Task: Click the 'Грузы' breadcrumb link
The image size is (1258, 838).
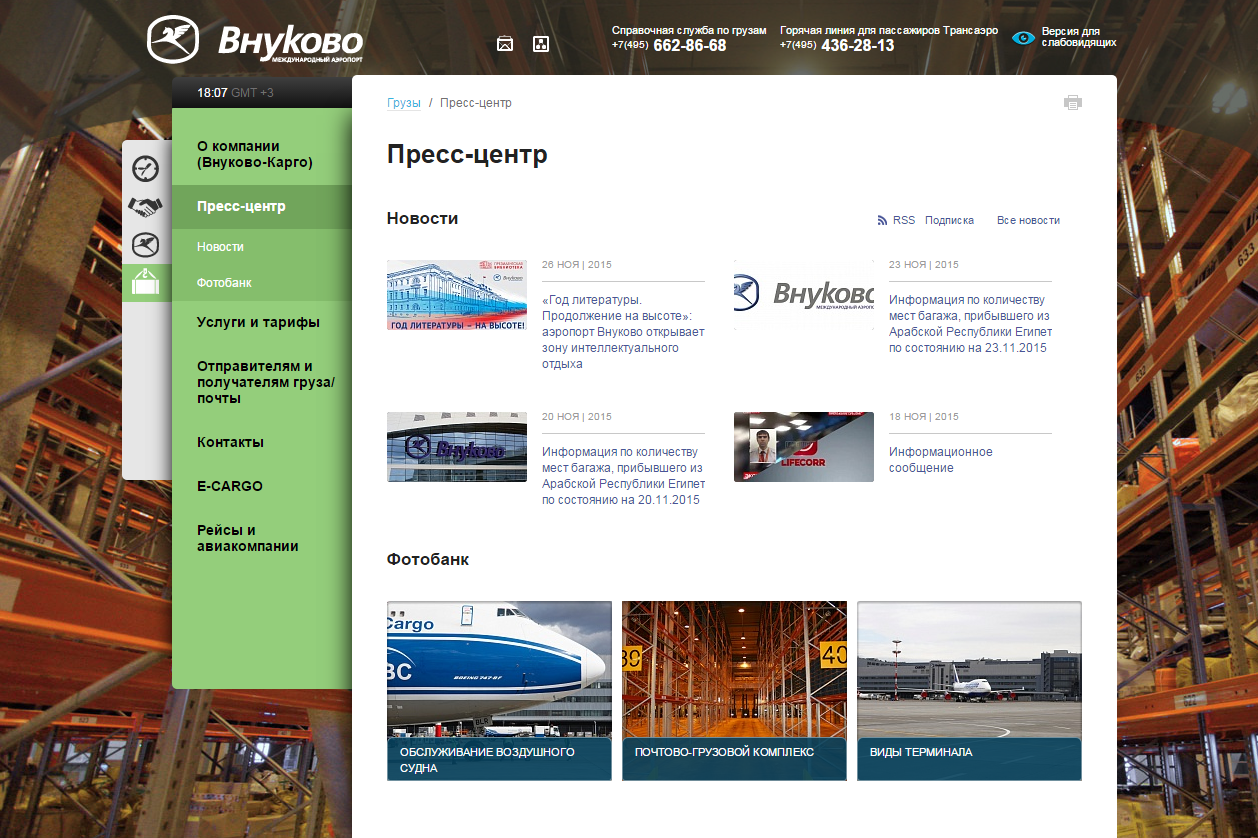Action: pos(404,103)
